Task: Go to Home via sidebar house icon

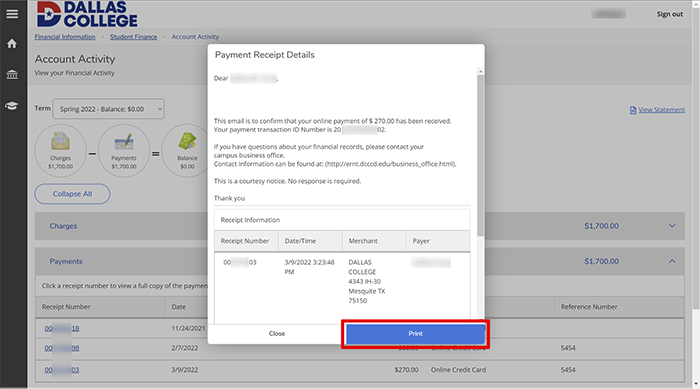Action: point(12,43)
